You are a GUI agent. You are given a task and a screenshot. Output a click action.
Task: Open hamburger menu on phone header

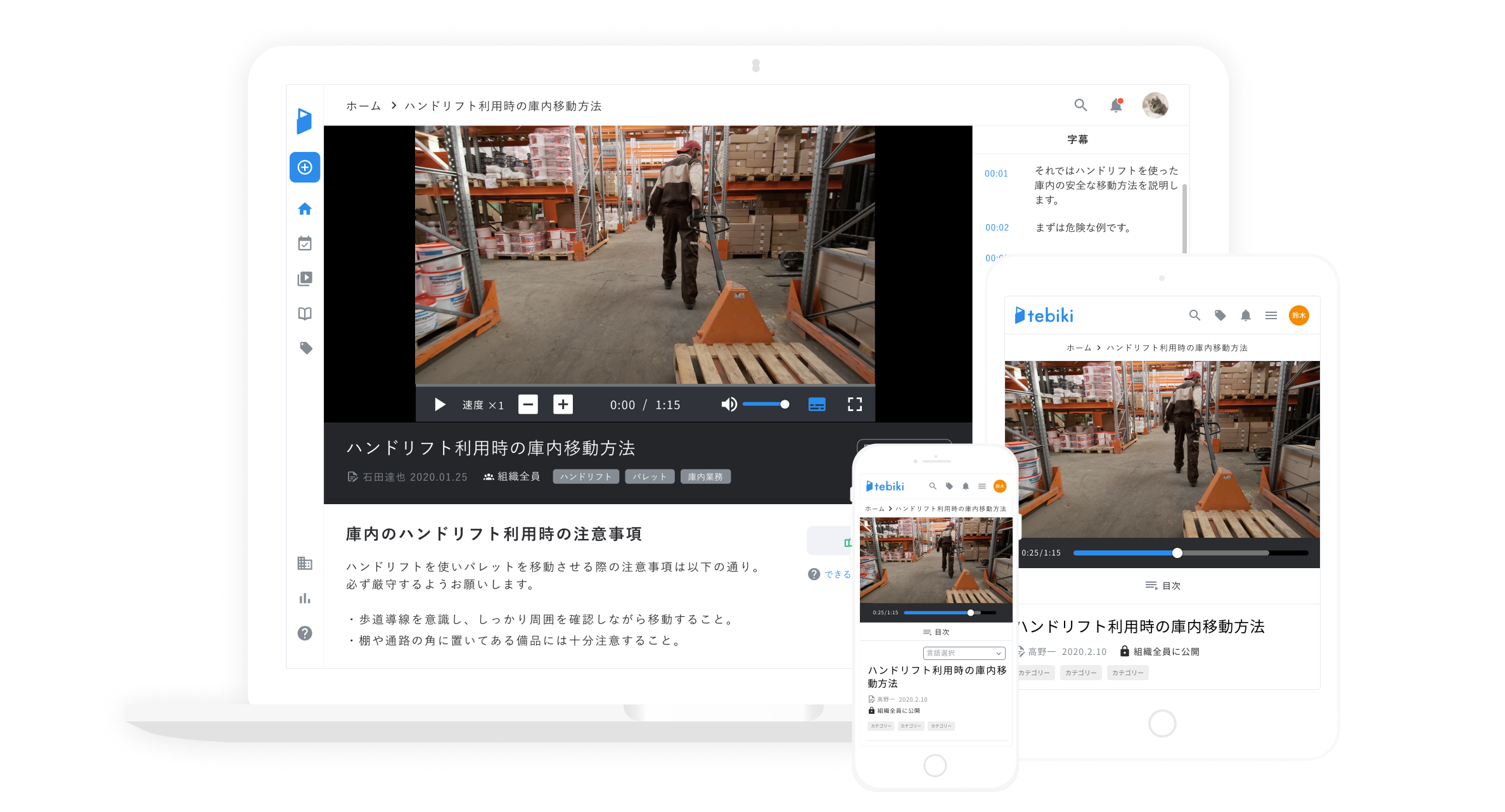pyautogui.click(x=982, y=486)
